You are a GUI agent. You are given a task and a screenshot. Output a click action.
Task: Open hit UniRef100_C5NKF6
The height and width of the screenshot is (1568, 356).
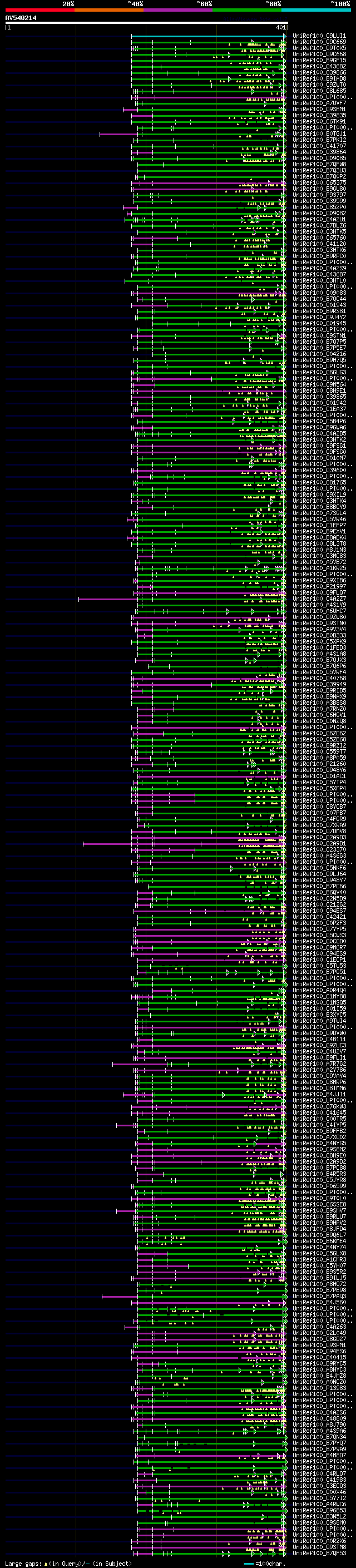[x=319, y=868]
